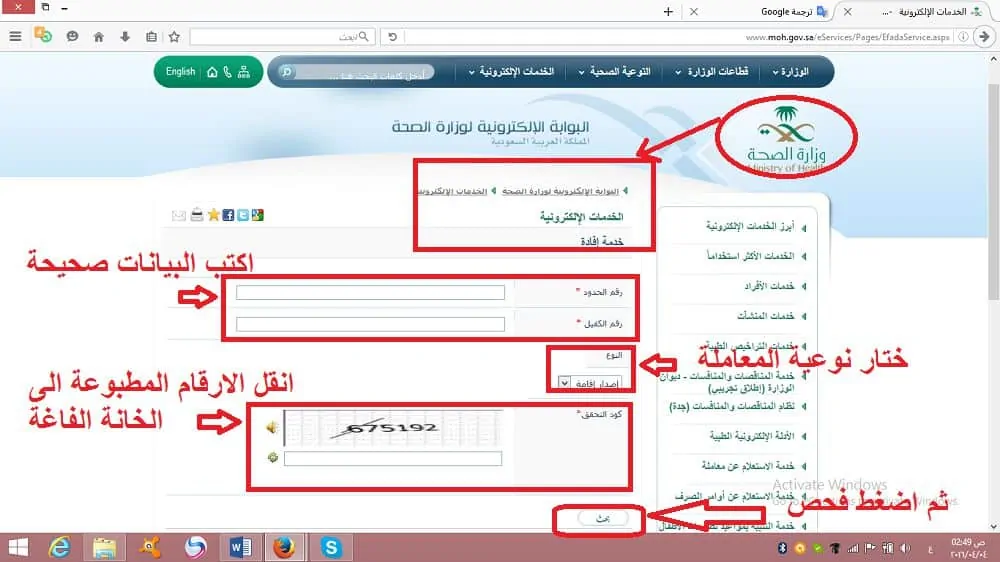The image size is (1000, 562).
Task: Expand the الوزارة navigation menu
Action: [791, 72]
